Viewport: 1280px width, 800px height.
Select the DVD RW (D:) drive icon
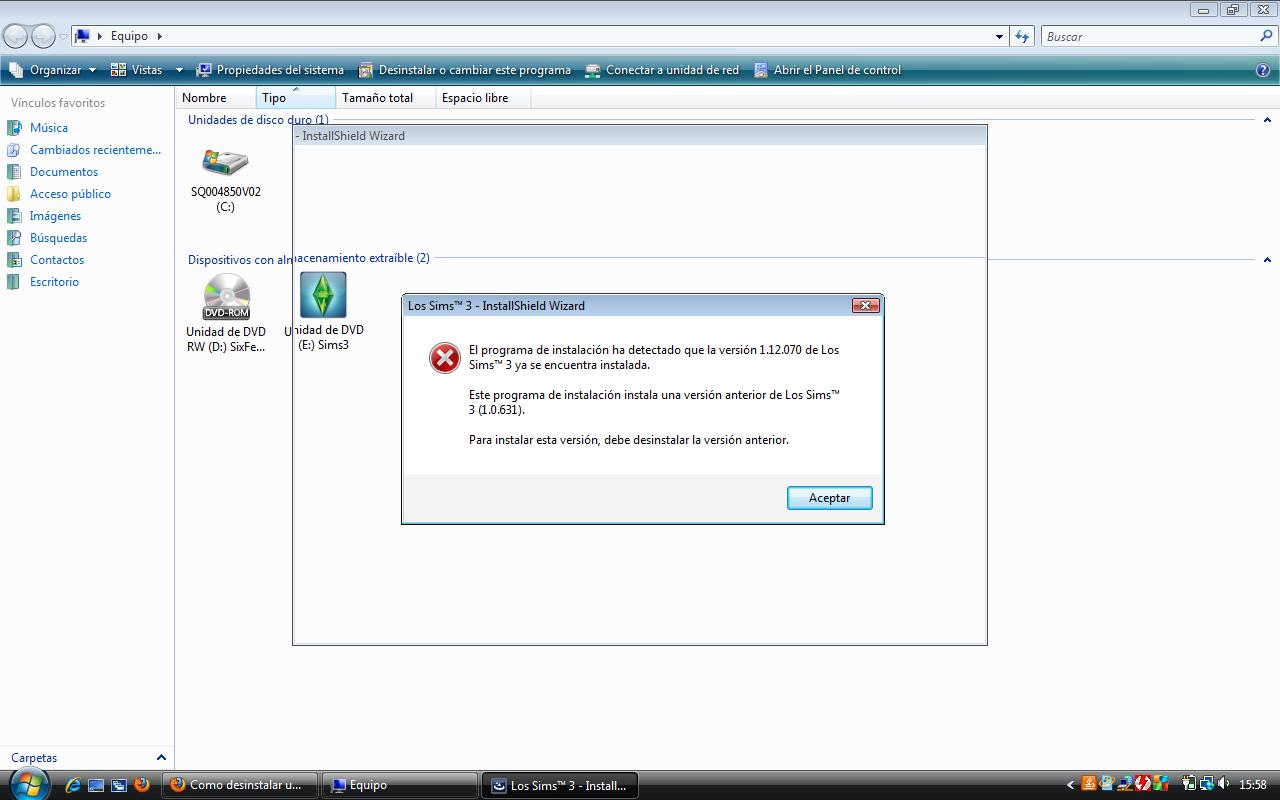[x=226, y=297]
